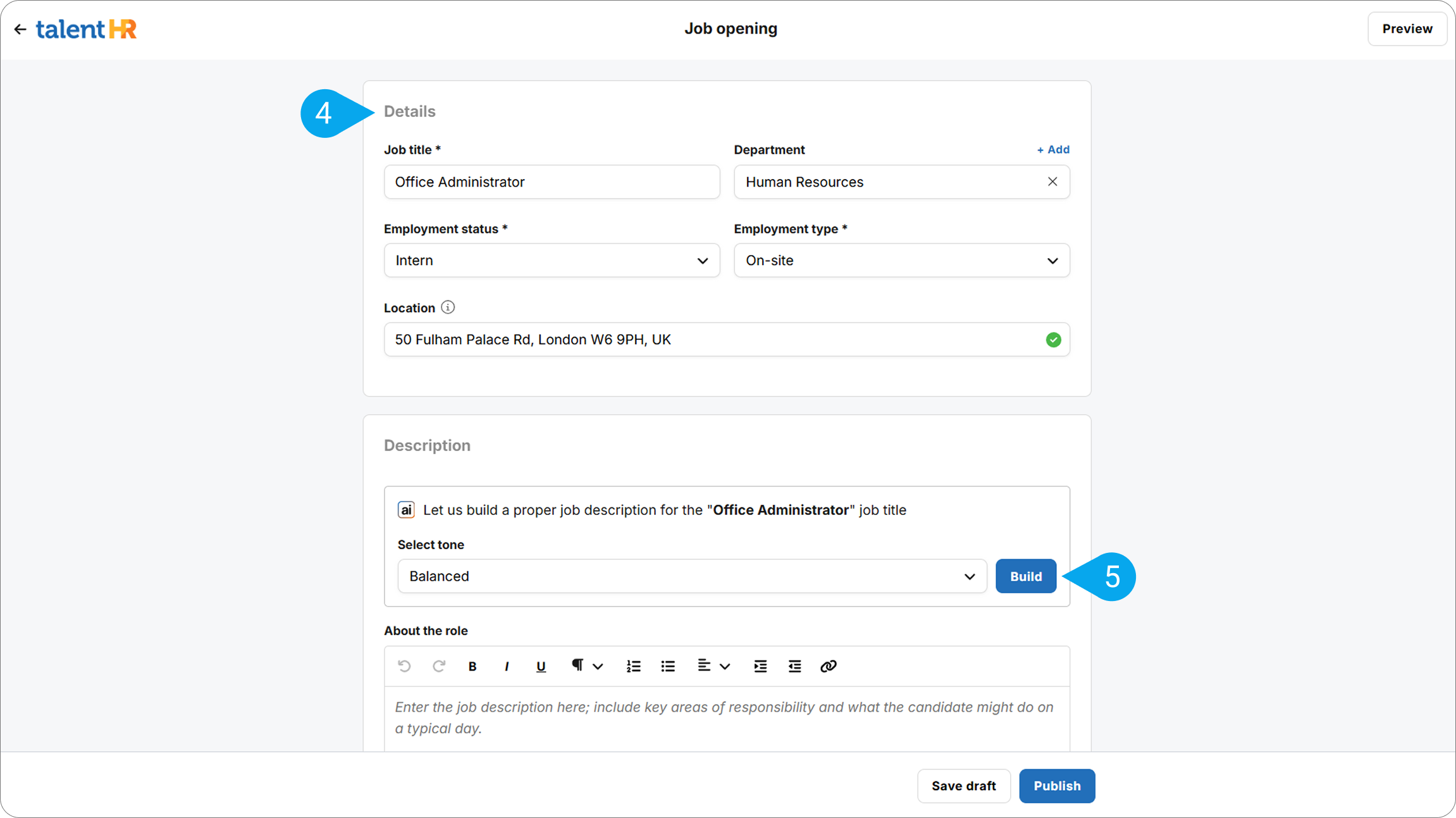
Task: Expand the Employment type dropdown
Action: click(901, 261)
